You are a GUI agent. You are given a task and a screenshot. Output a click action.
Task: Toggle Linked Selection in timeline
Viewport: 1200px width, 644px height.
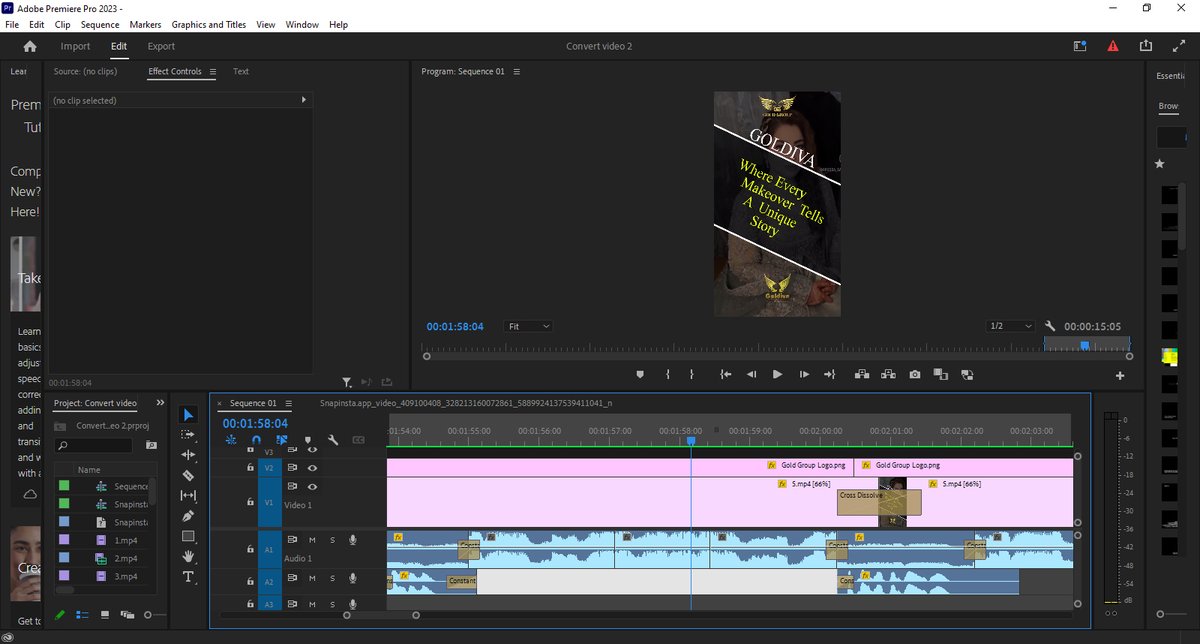(x=282, y=439)
